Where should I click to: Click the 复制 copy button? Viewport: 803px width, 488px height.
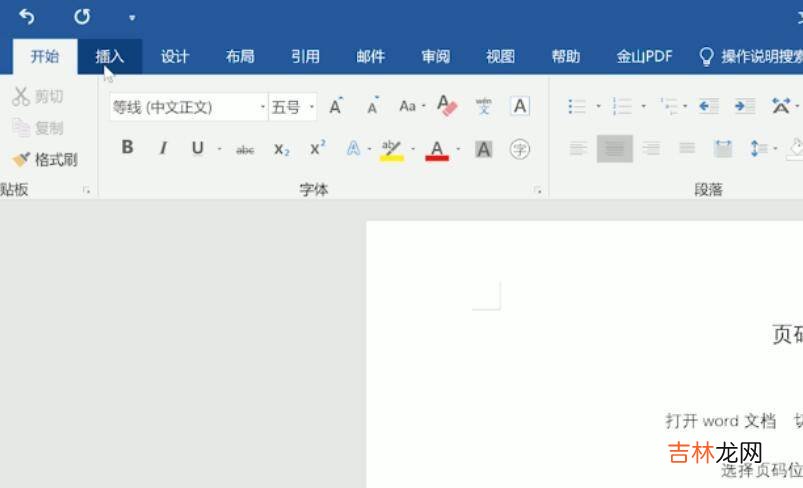pos(38,128)
